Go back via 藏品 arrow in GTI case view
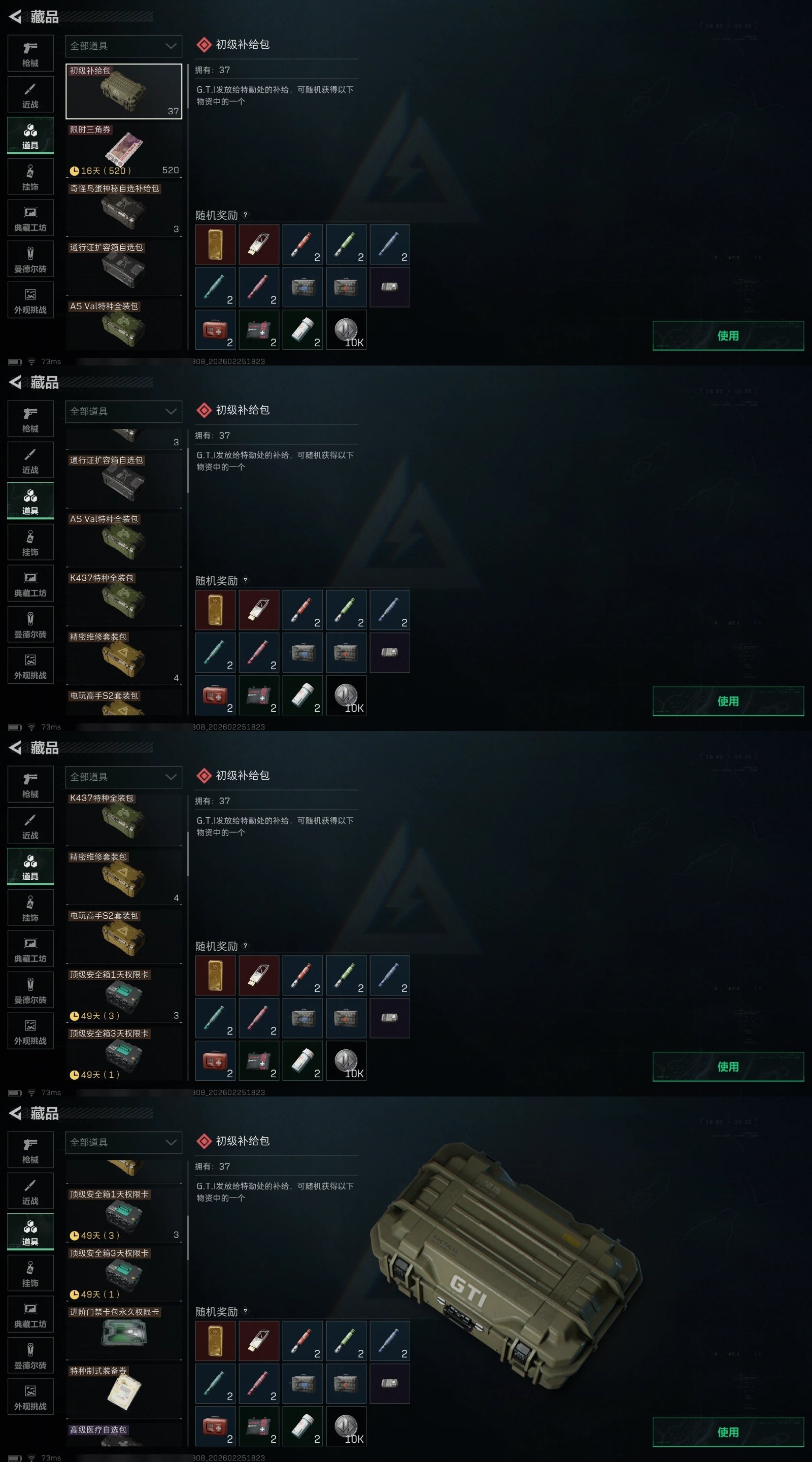812x1462 pixels. (x=15, y=1113)
